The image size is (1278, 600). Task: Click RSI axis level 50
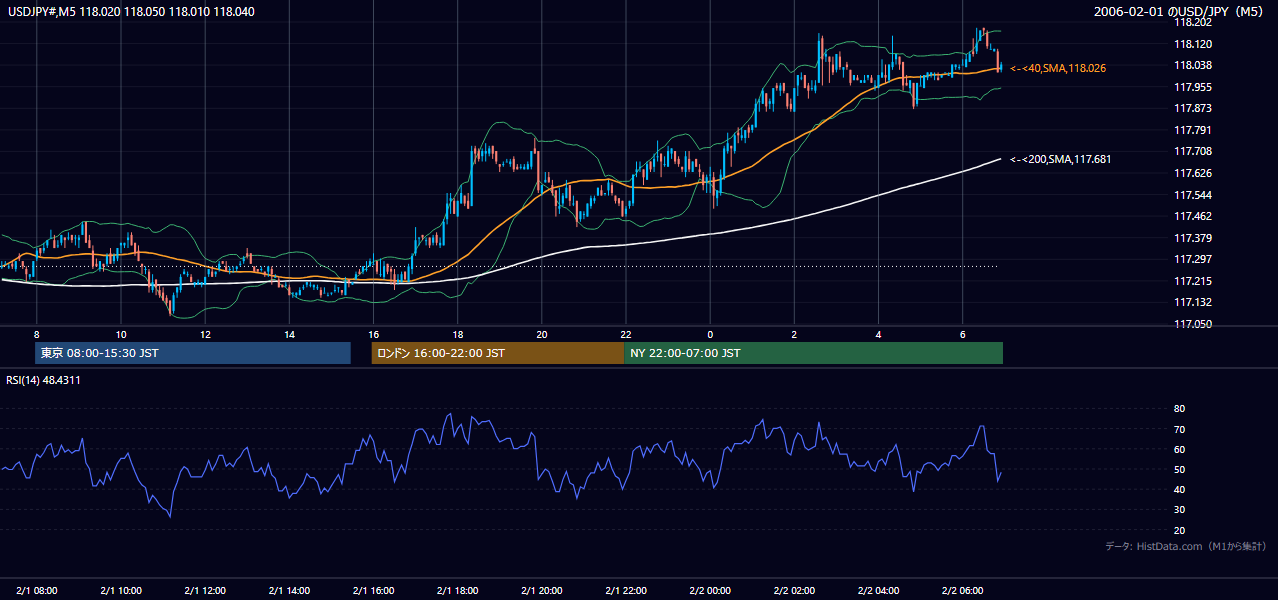[x=1179, y=469]
